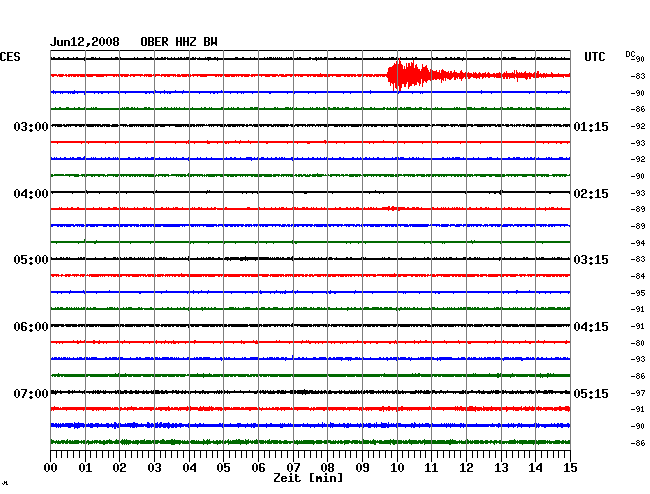Click the large seismic burst on top red trace

[x=408, y=75]
